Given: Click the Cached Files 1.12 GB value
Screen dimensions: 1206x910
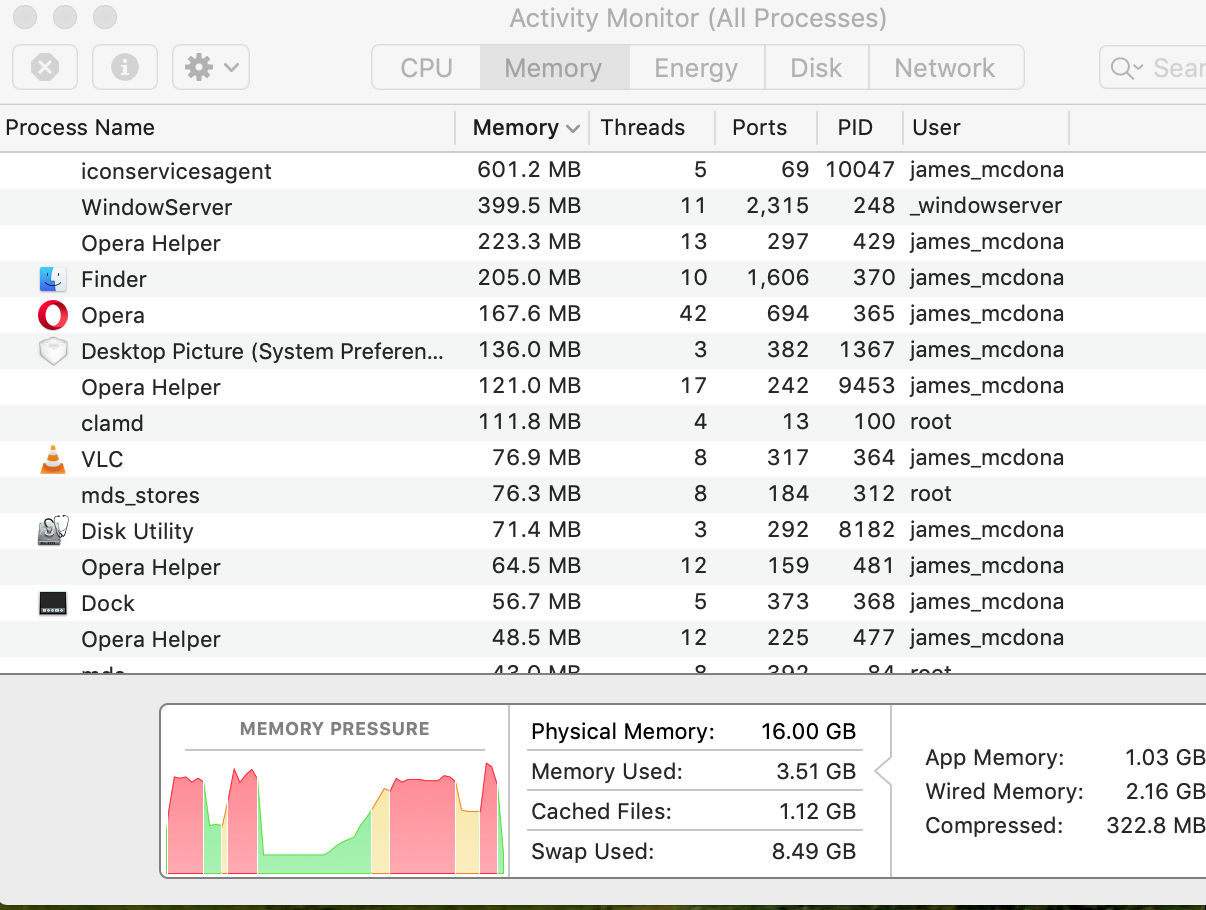Looking at the screenshot, I should tap(818, 812).
